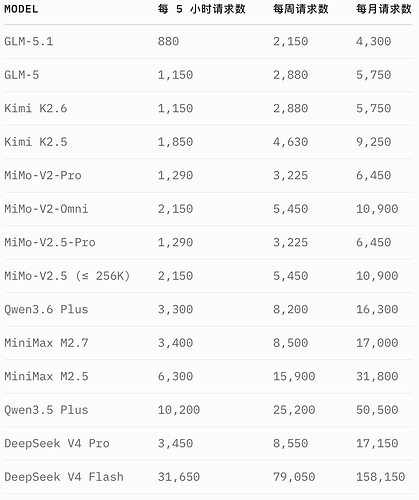Click the 每月请求数 column header
The width and height of the screenshot is (419, 500).
coord(384,9)
